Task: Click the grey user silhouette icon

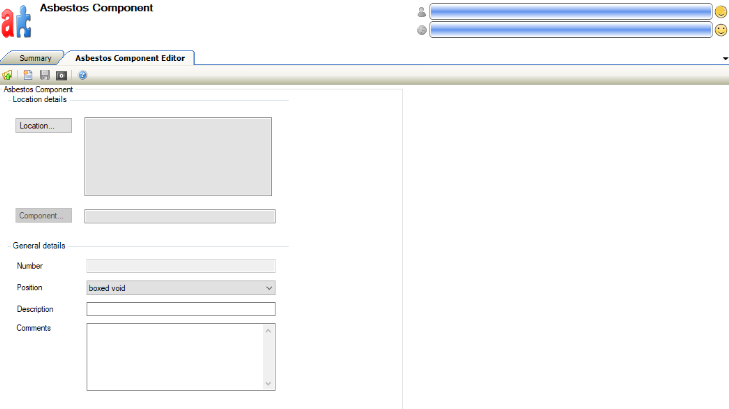Action: (x=421, y=12)
